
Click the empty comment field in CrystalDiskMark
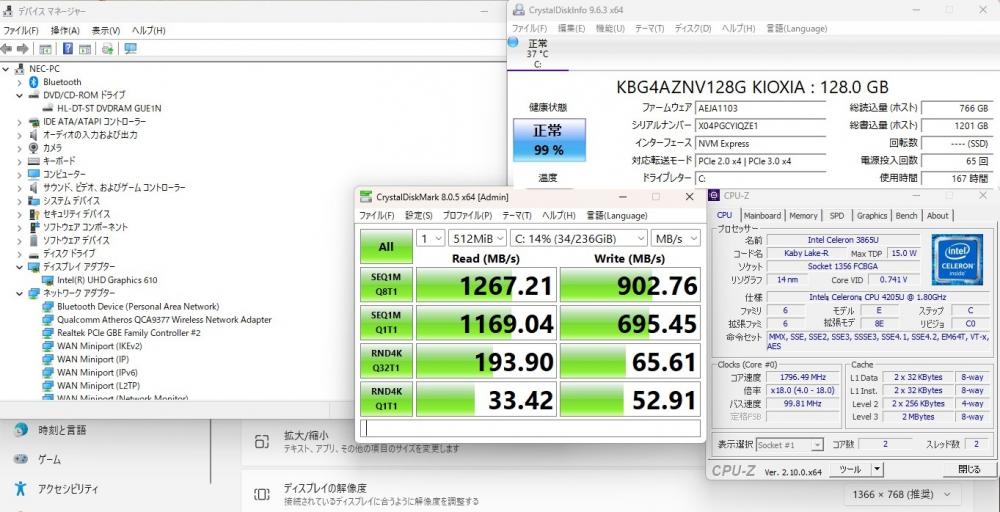530,428
